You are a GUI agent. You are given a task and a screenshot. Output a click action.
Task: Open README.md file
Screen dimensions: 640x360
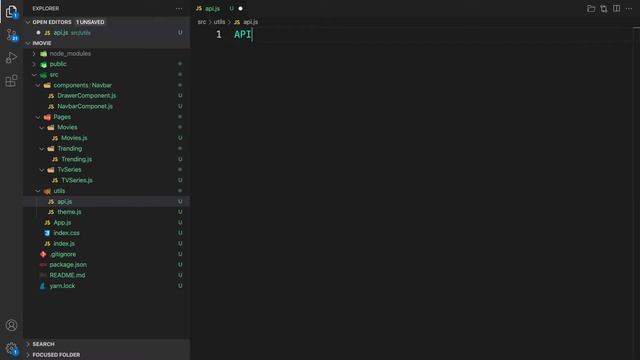(67, 275)
